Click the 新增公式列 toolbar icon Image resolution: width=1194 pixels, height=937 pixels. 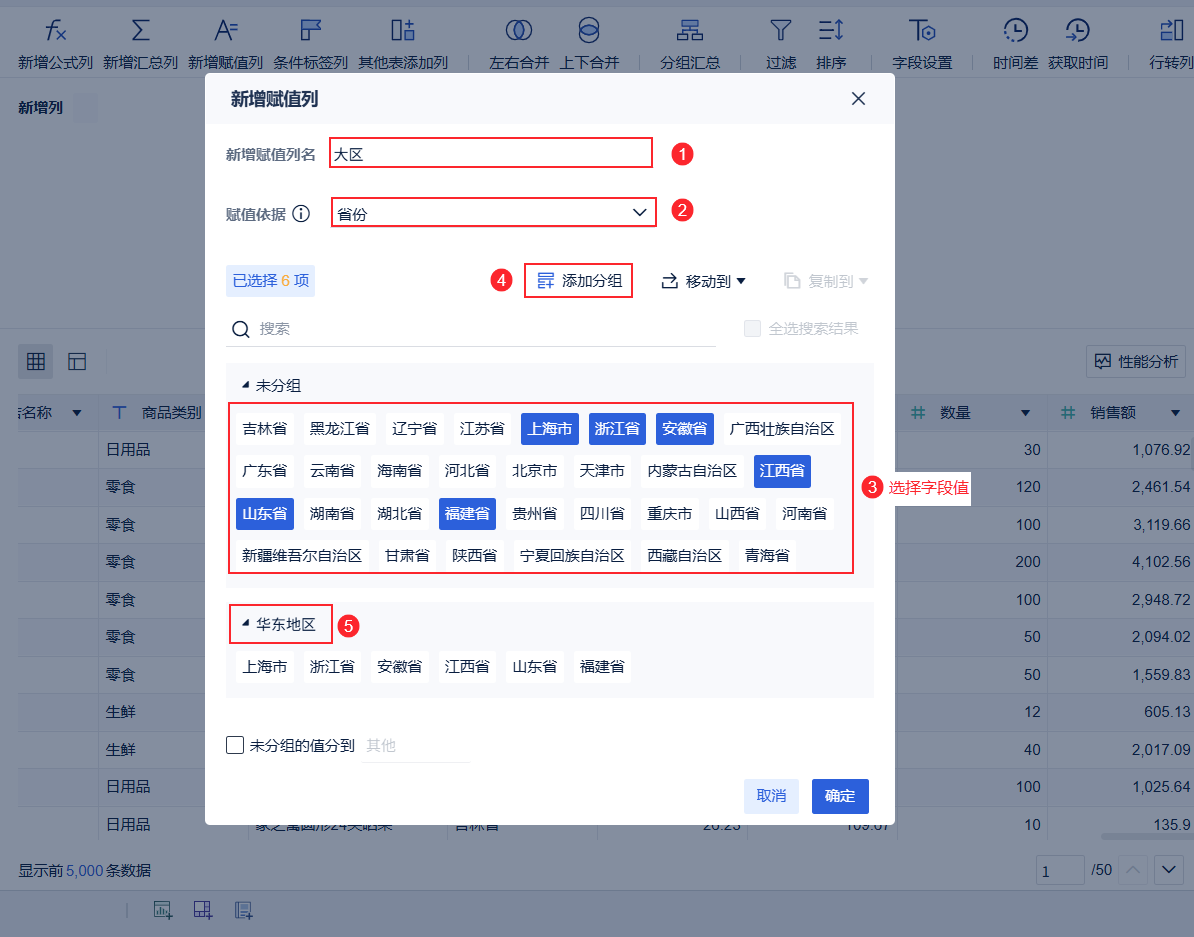point(56,31)
